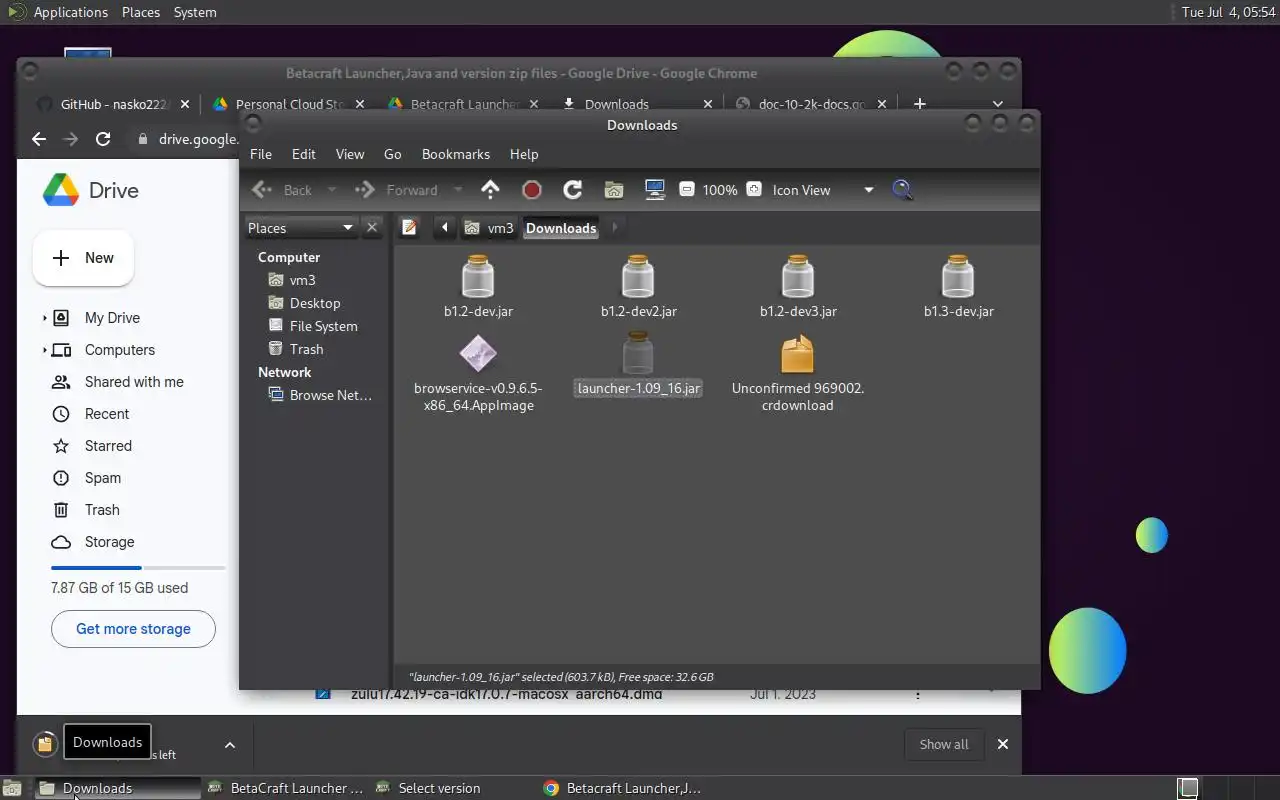Expand the My Drive tree arrow
The image size is (1280, 800).
[x=44, y=318]
